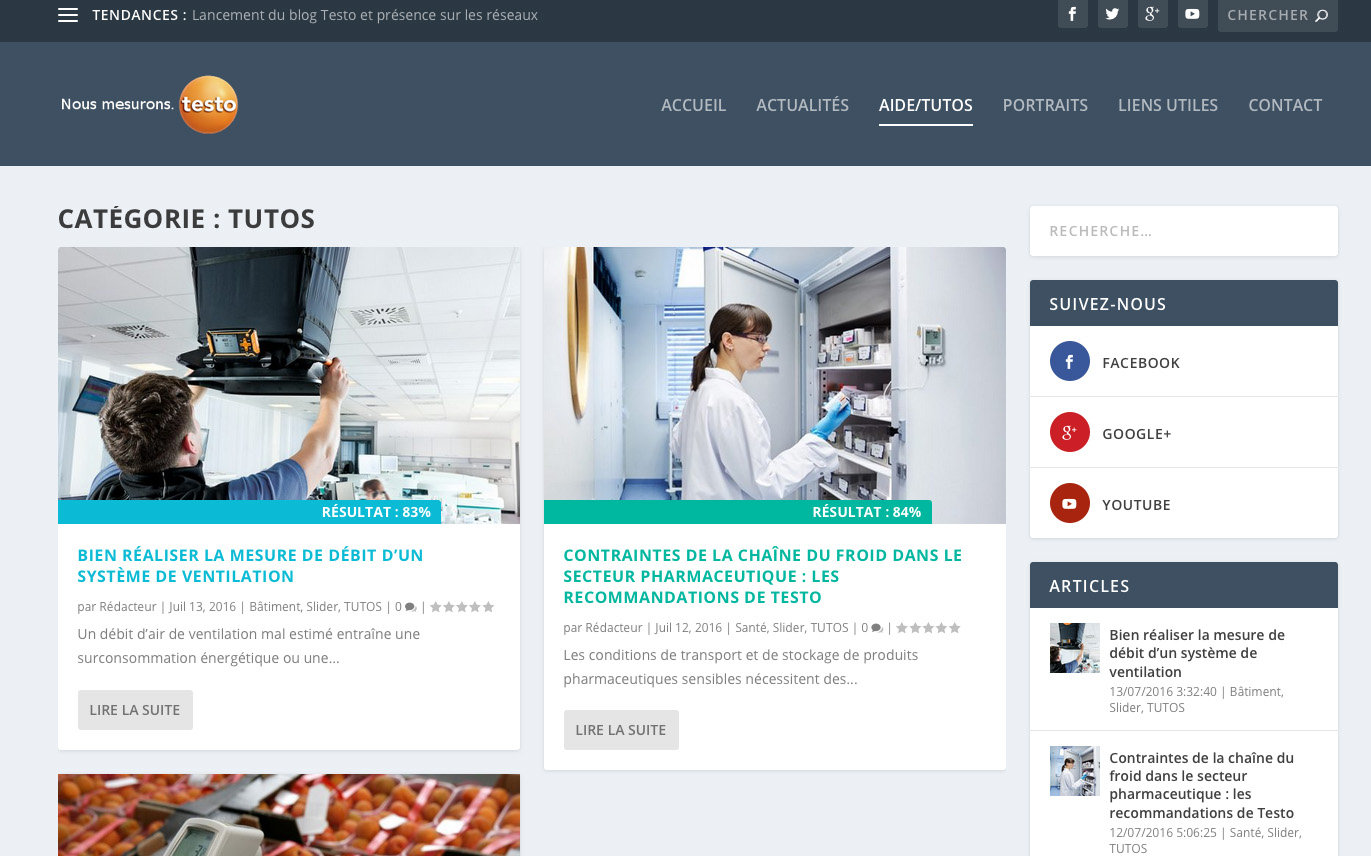
Task: Click Rédacteur author of cold chain article
Action: pyautogui.click(x=614, y=628)
